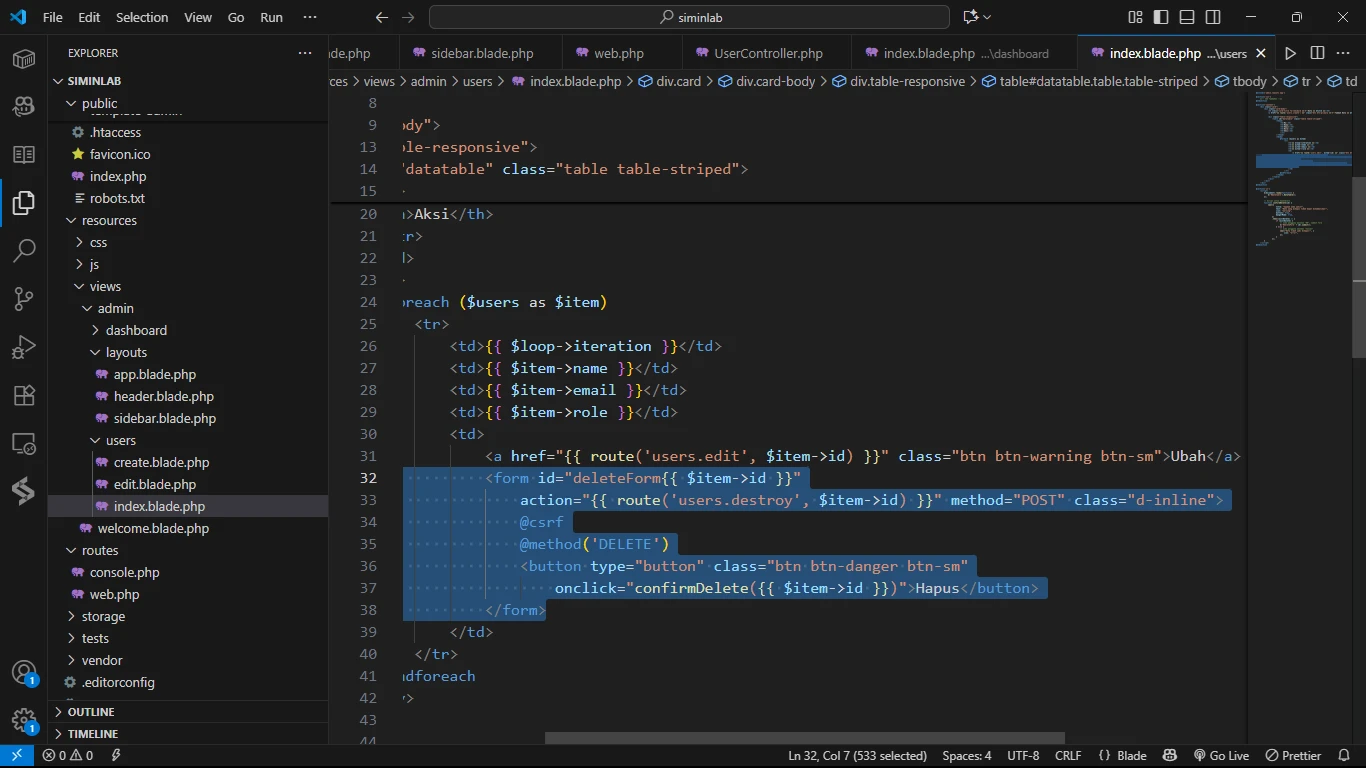Viewport: 1366px width, 768px height.
Task: Open the Remote Explorer view
Action: (x=24, y=443)
